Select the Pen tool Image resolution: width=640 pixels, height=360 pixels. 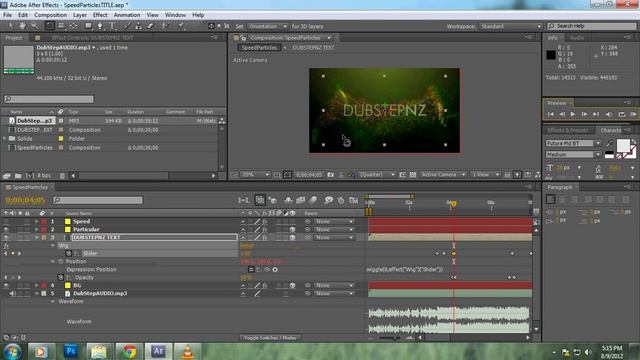(100, 26)
